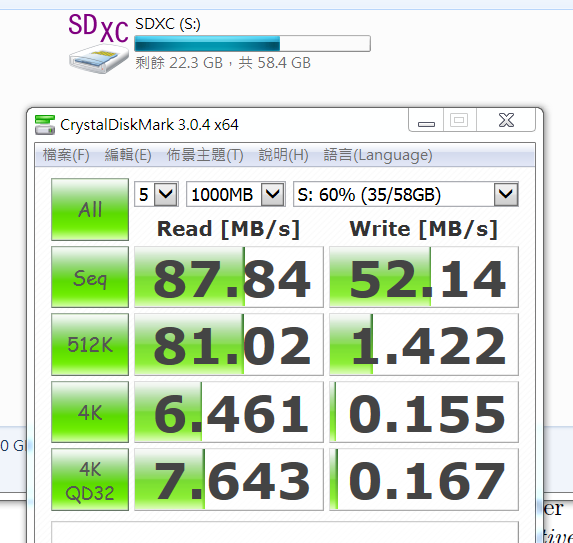Close the CrystalDiskMark window
The image size is (573, 543).
click(x=506, y=120)
